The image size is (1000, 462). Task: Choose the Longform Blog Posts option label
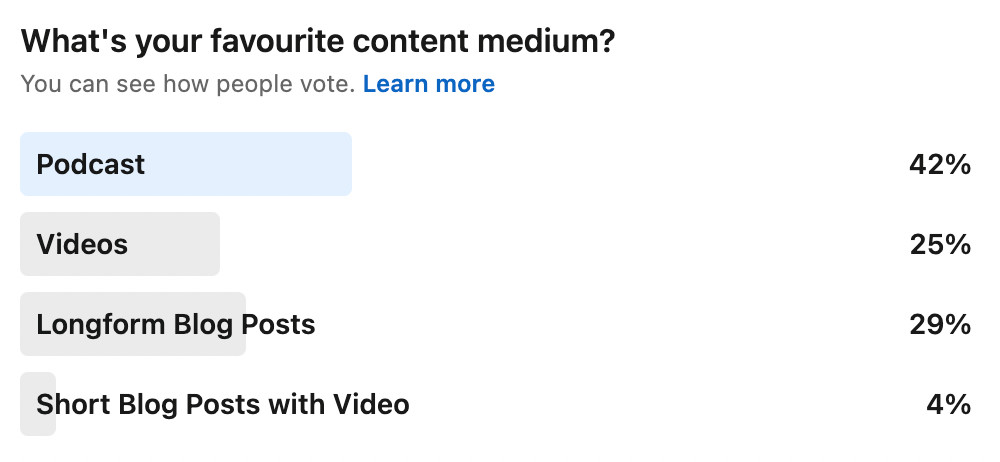[x=176, y=324]
